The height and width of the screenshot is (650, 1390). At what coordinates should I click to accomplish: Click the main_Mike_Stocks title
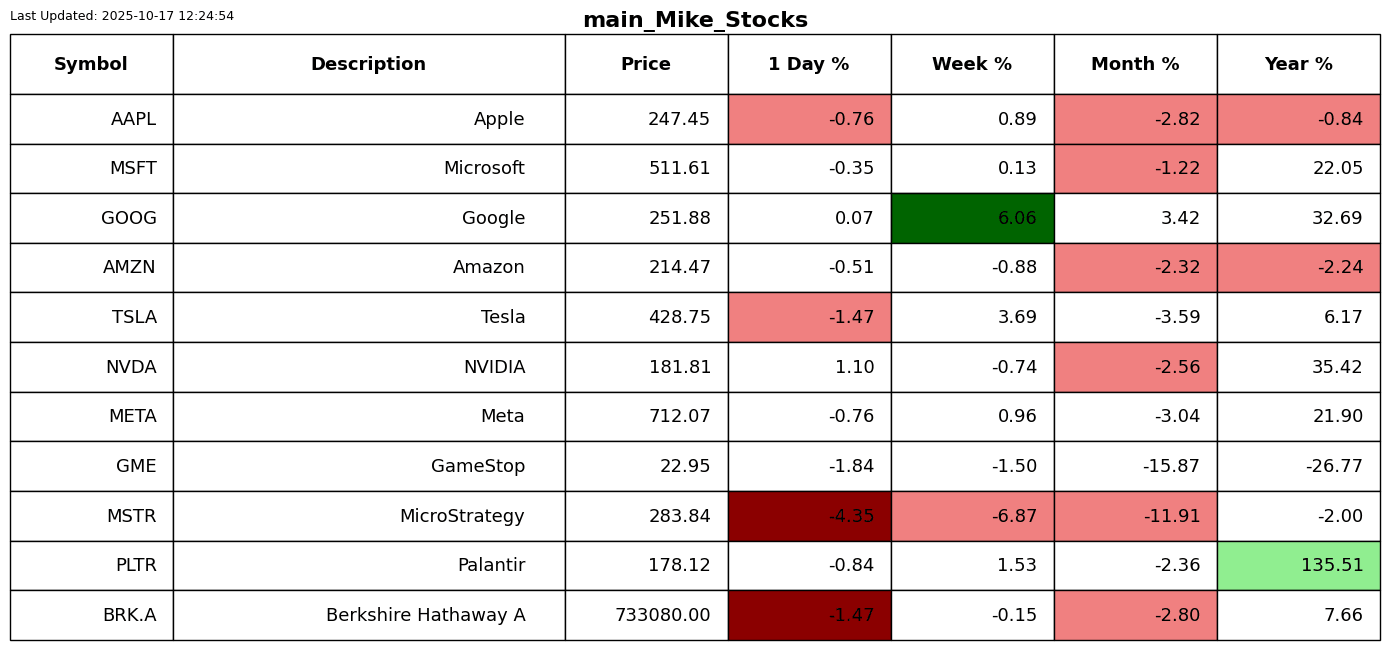(x=695, y=20)
